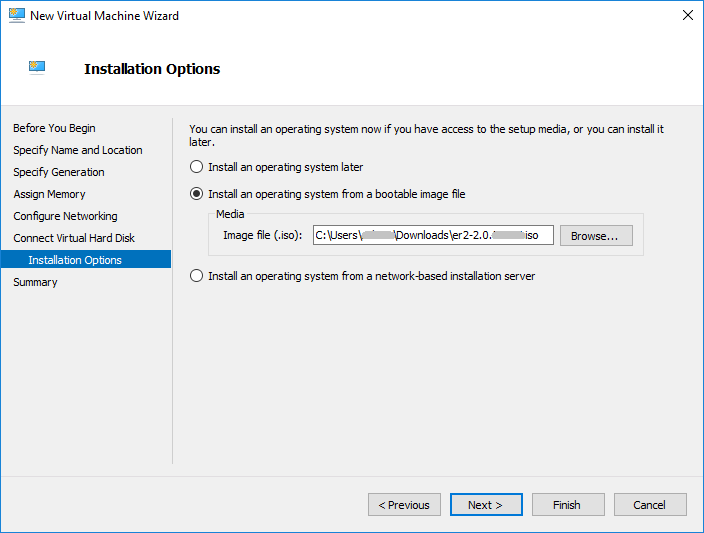
Task: Click the < Previous button
Action: pyautogui.click(x=404, y=505)
